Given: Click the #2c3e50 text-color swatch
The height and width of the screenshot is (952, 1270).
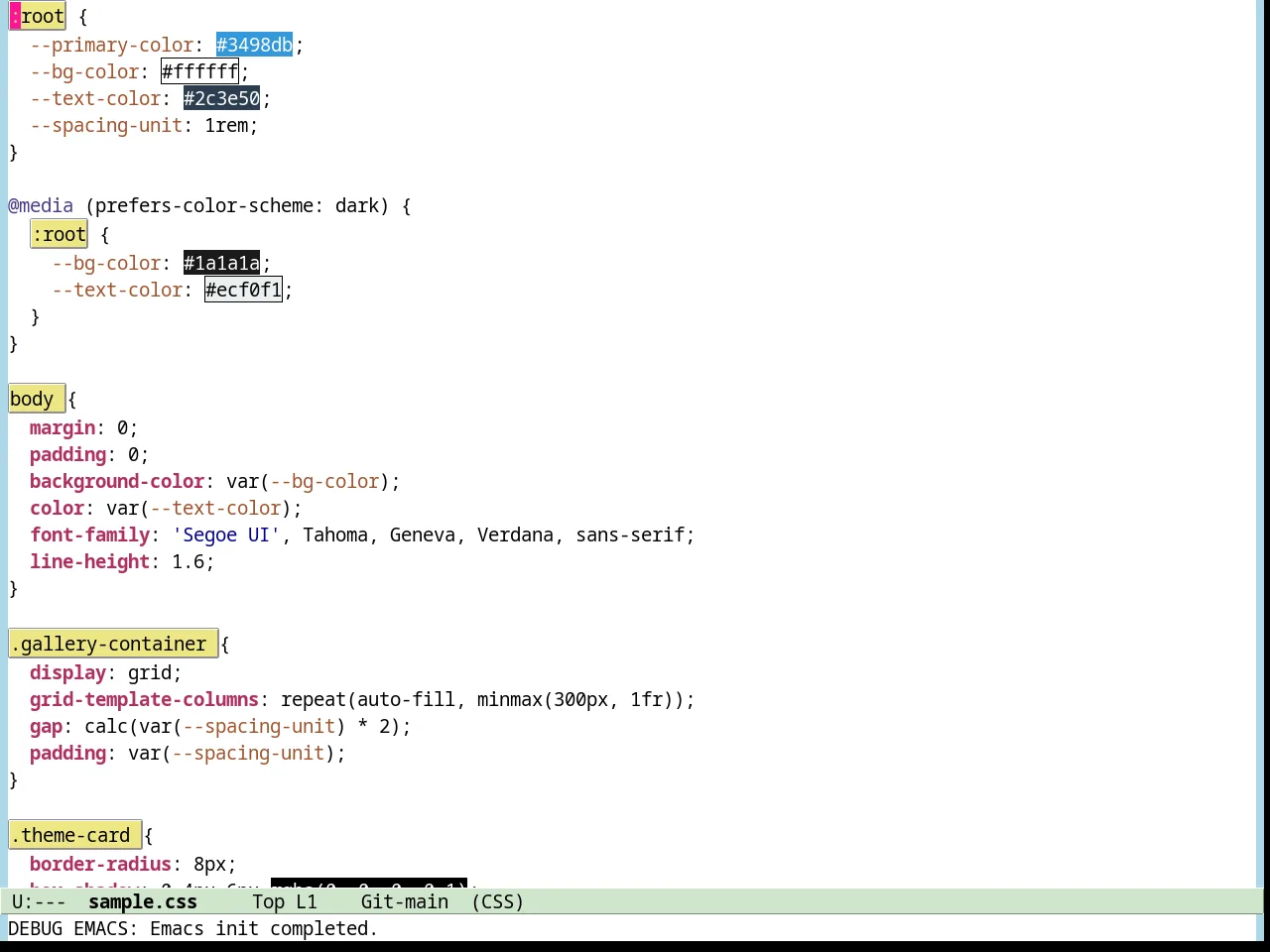Looking at the screenshot, I should point(221,98).
